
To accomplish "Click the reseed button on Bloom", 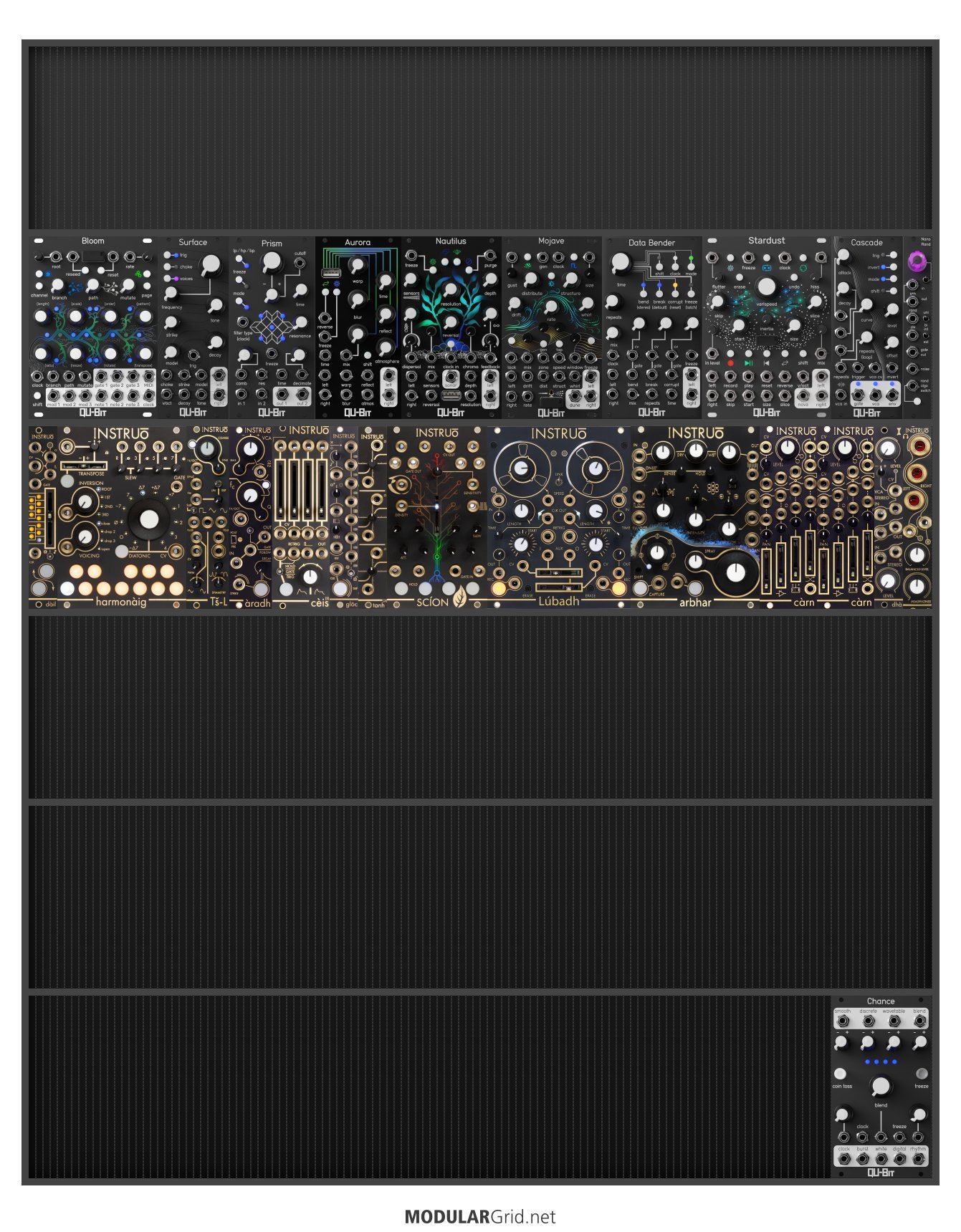I will click(x=85, y=269).
